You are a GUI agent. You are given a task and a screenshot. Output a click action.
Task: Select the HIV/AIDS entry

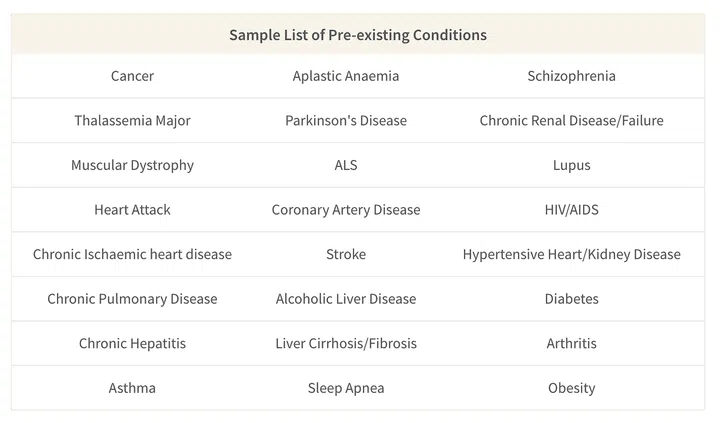571,210
